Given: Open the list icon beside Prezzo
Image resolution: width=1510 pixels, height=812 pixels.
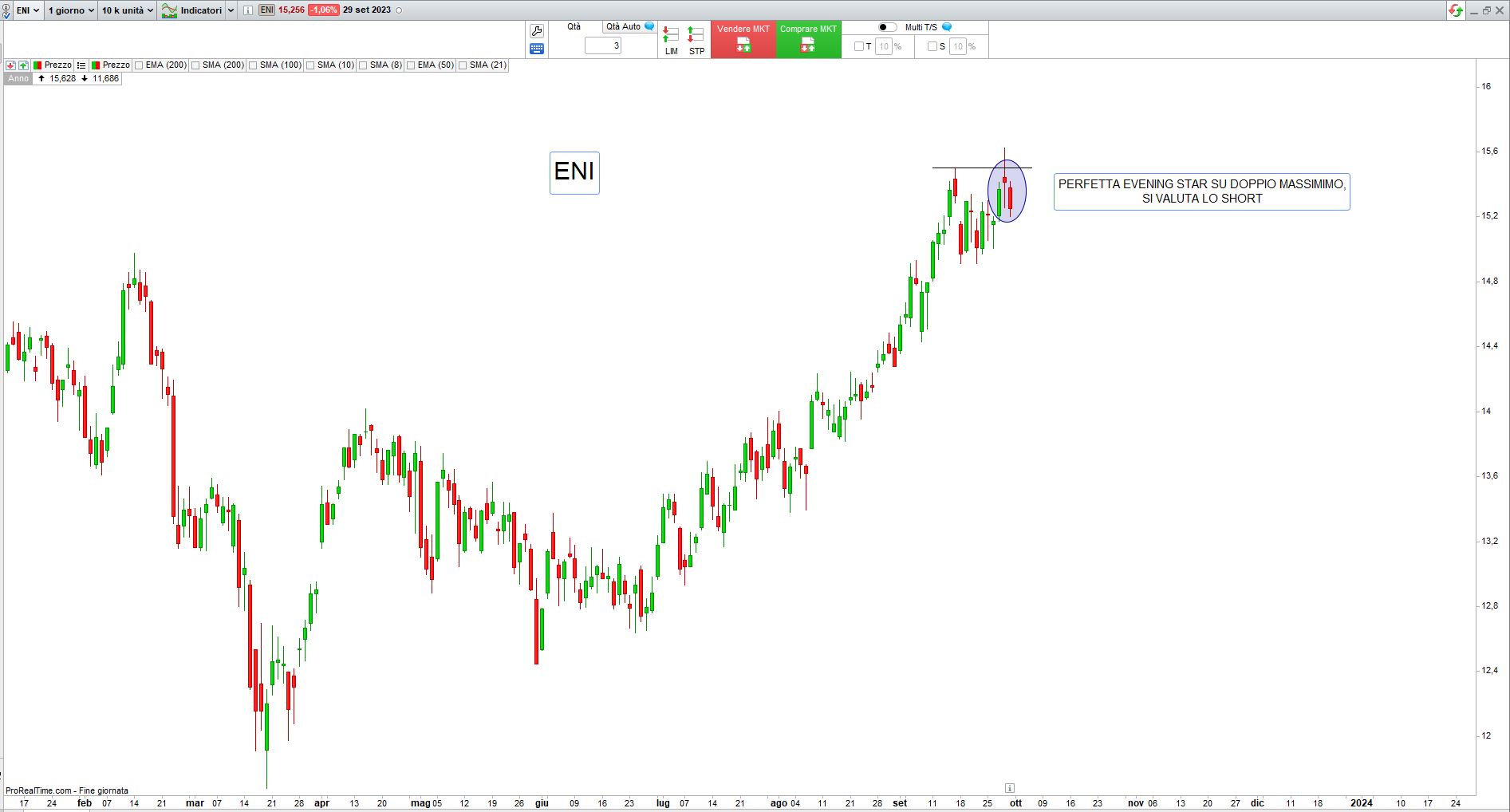Looking at the screenshot, I should pyautogui.click(x=81, y=65).
